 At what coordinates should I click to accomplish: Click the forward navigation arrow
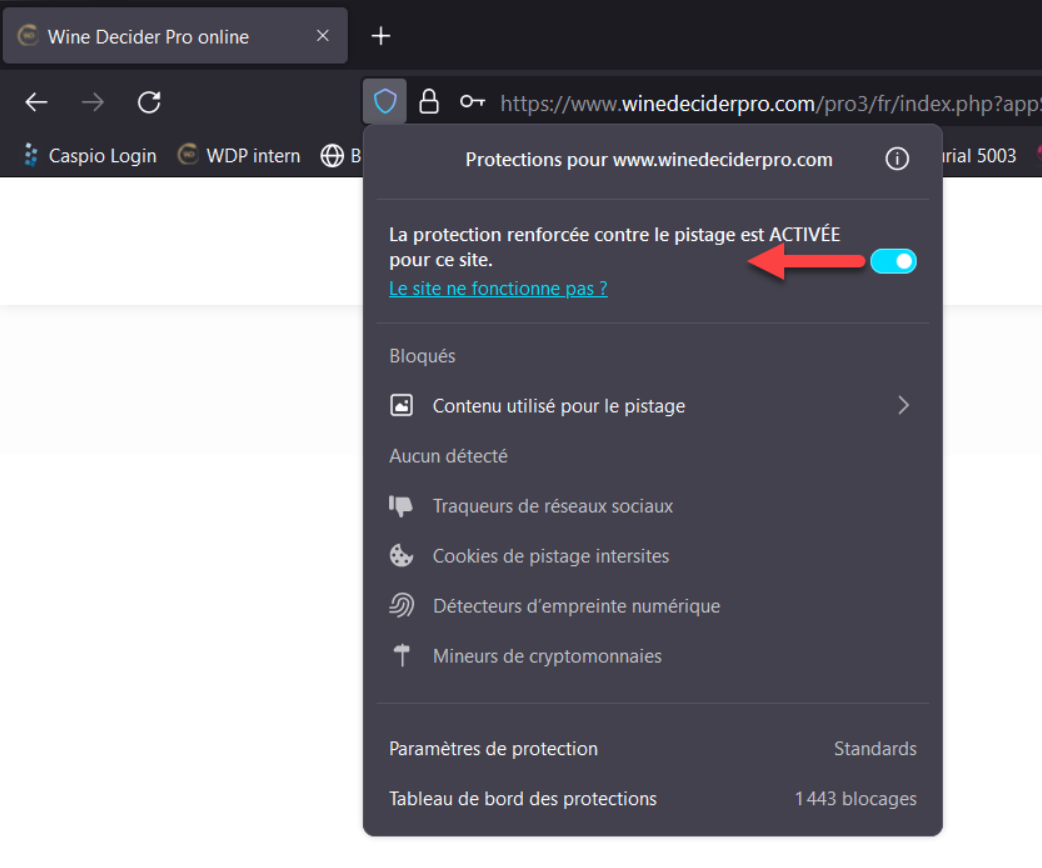click(x=93, y=102)
